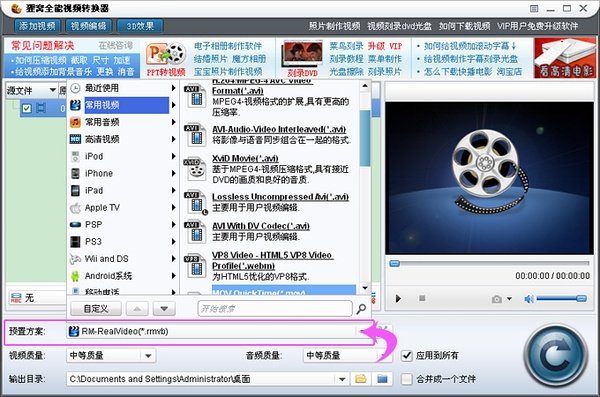This screenshot has height=397, width=600.
Task: Click the move-up arrow button beside 自定义
Action: click(137, 309)
